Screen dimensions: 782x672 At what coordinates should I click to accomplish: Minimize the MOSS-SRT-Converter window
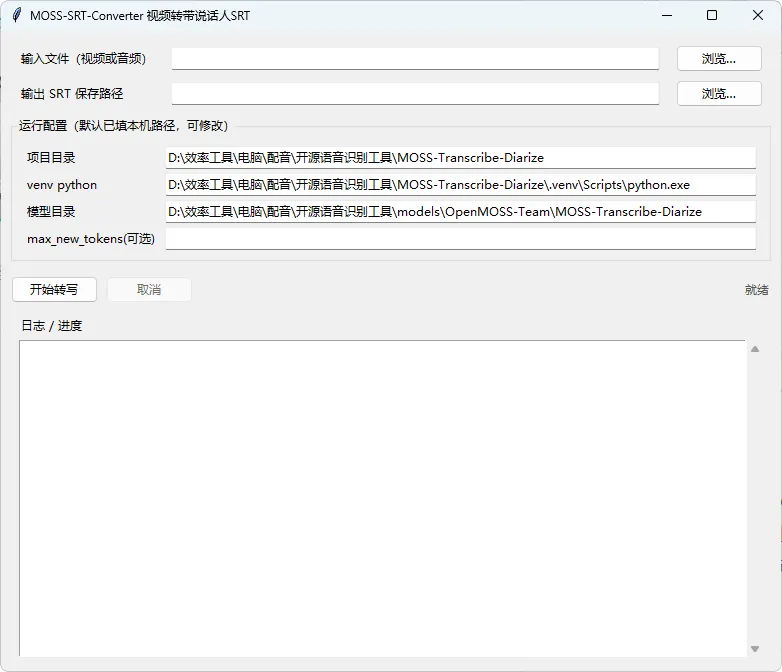[x=667, y=15]
